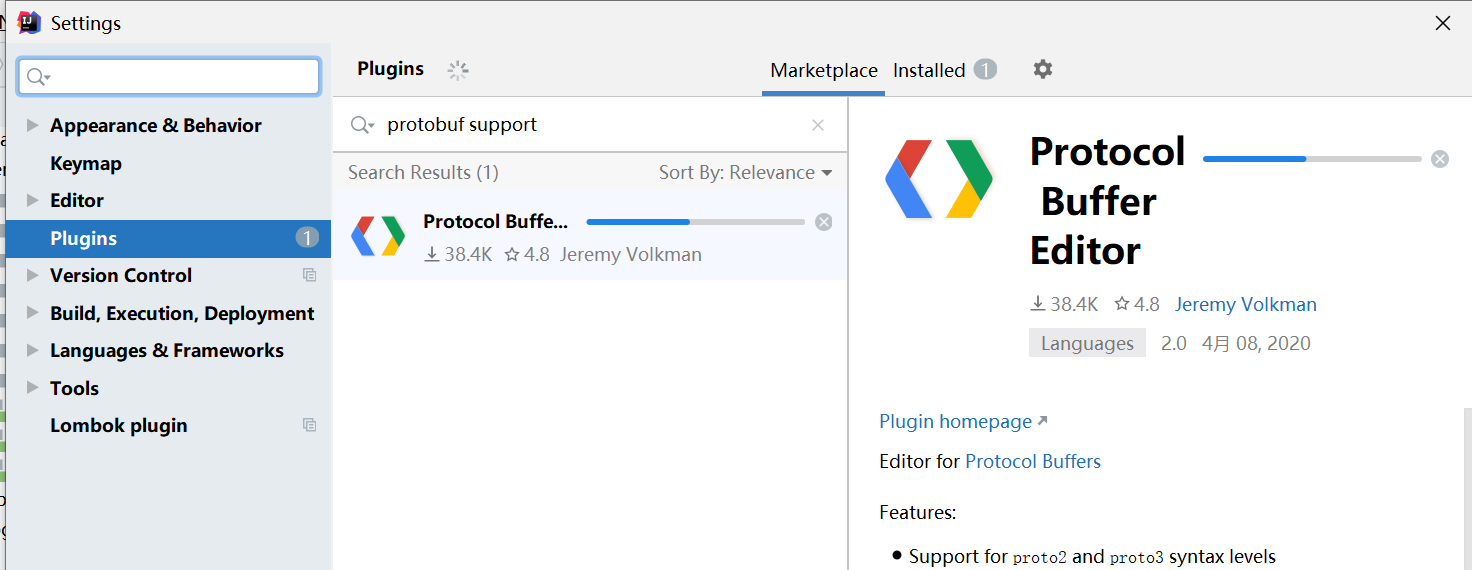This screenshot has width=1472, height=570.
Task: Click the Version Control project-level copy icon
Action: tap(310, 275)
